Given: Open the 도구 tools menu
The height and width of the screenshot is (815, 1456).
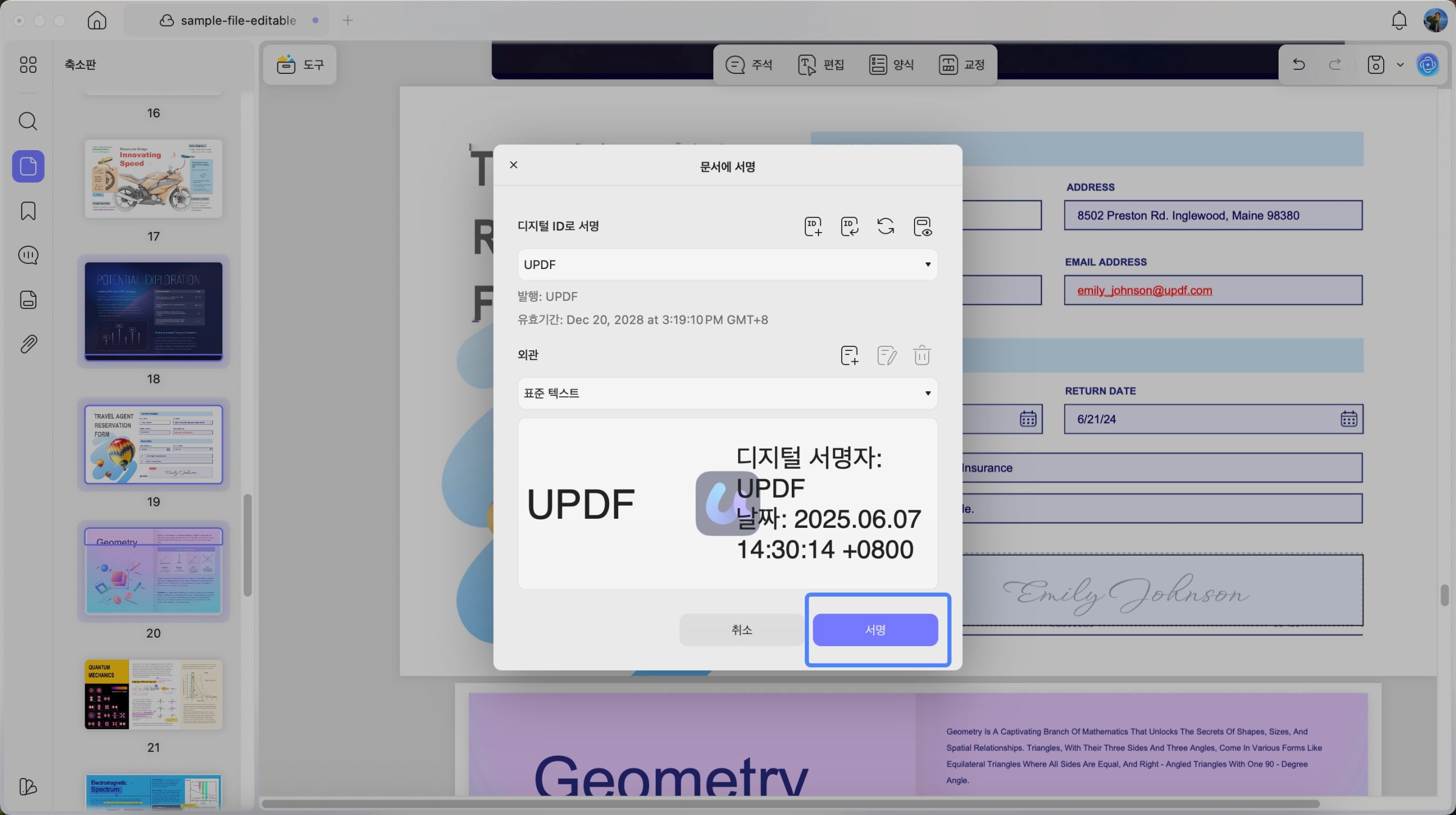Looking at the screenshot, I should 300,64.
